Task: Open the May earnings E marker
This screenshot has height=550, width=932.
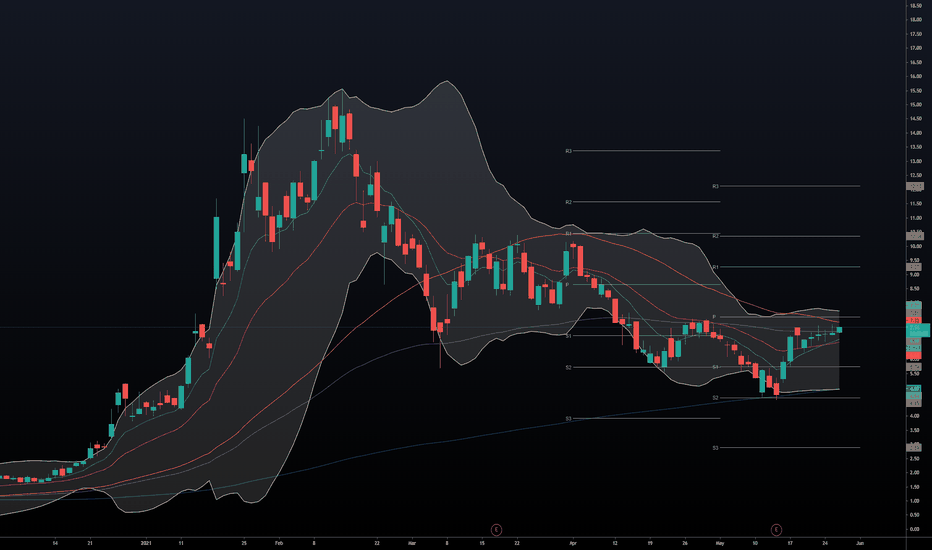Action: pos(776,529)
